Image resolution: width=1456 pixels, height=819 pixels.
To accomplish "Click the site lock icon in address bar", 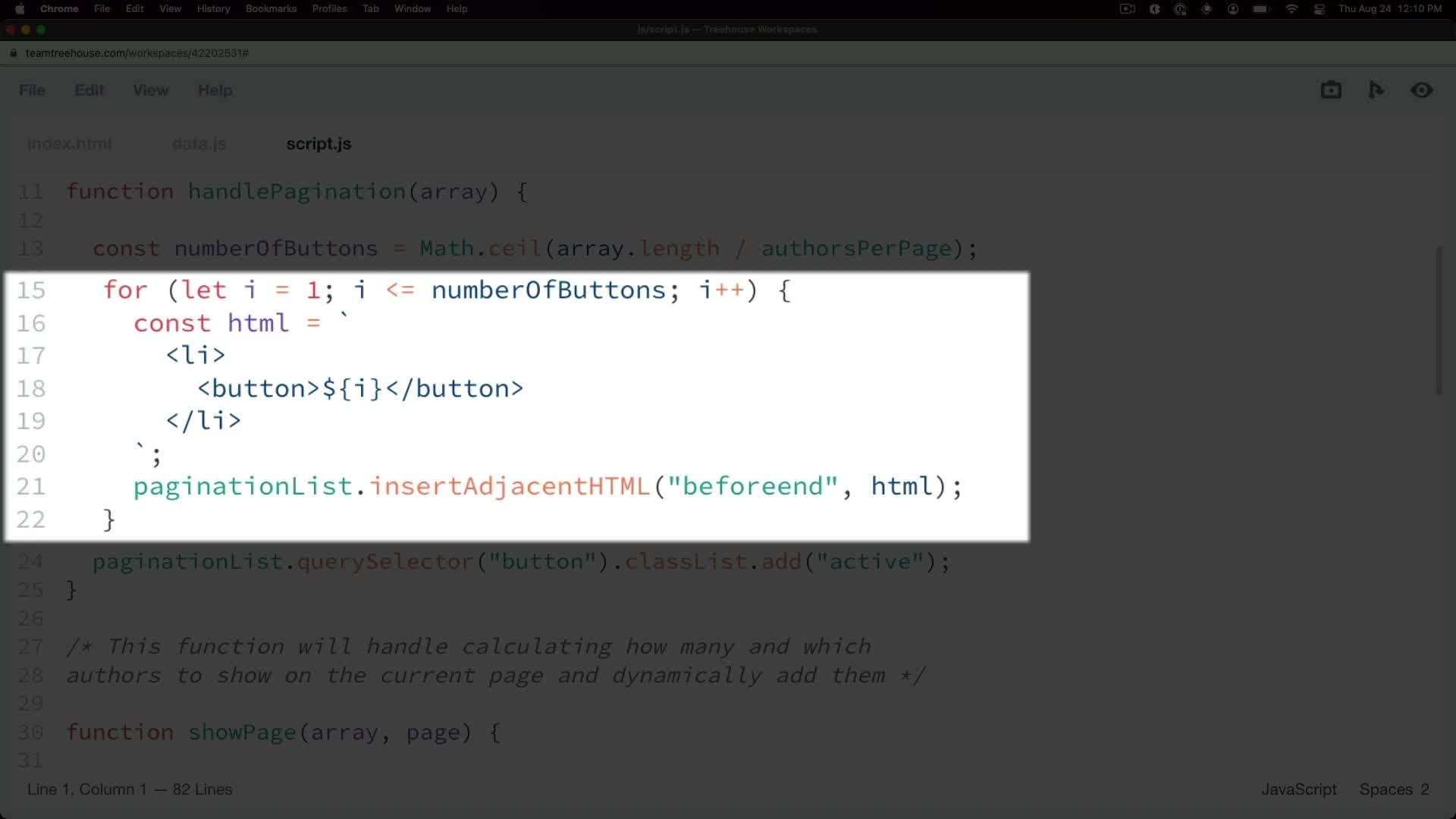I will [14, 53].
